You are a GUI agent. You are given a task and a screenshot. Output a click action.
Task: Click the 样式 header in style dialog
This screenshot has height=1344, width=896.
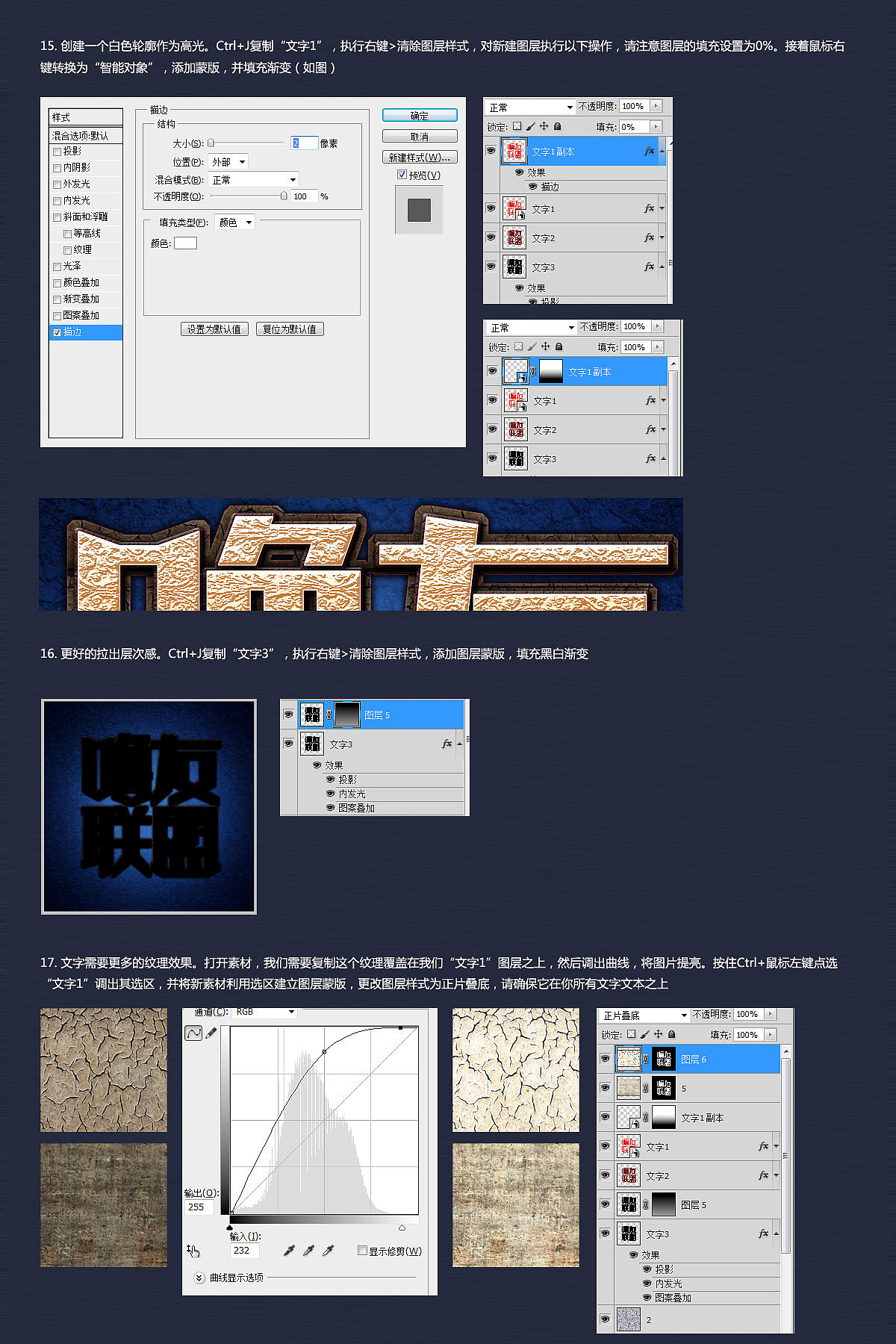[86, 117]
